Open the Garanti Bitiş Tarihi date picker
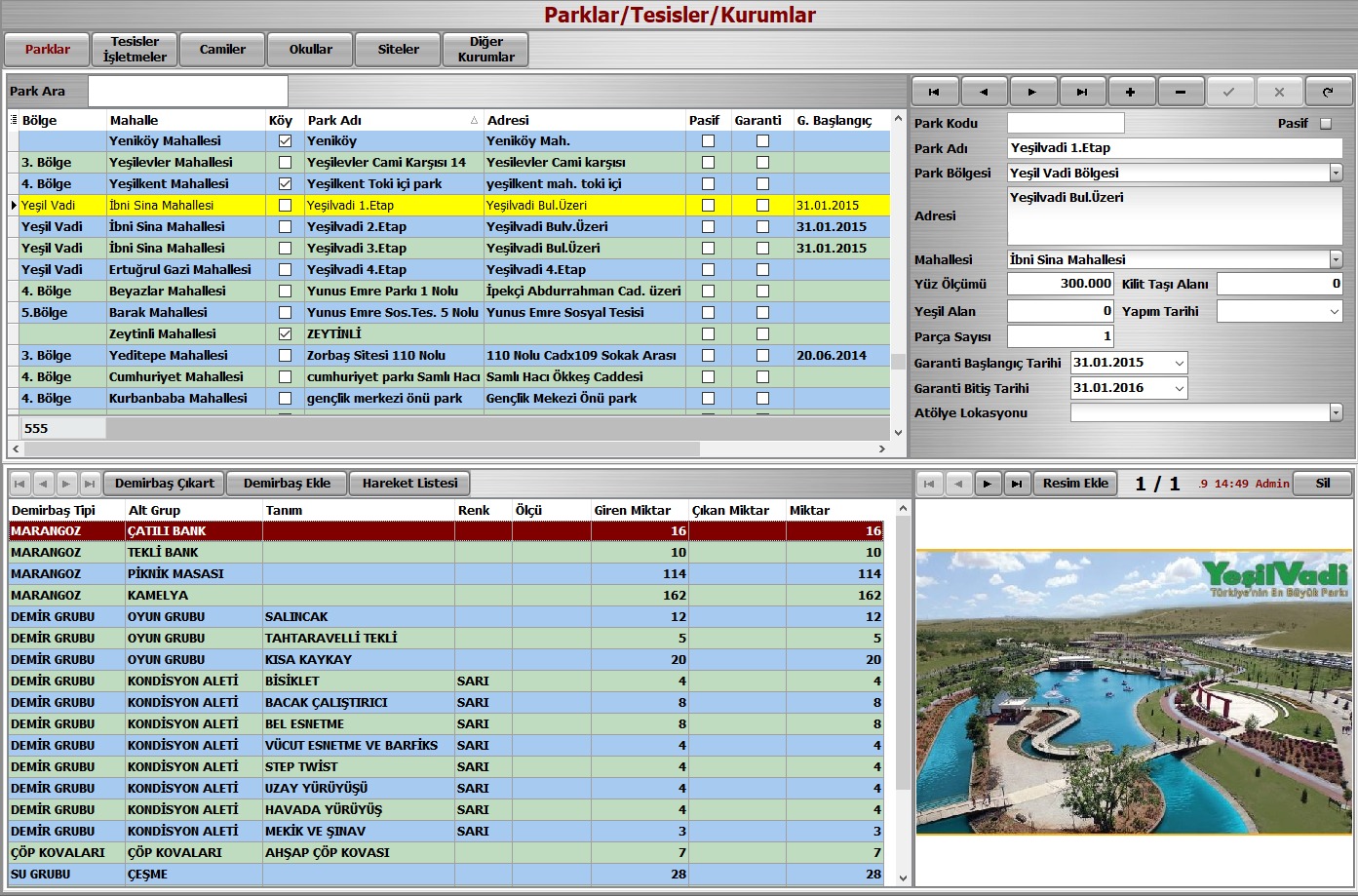This screenshot has width=1358, height=896. 1179,388
